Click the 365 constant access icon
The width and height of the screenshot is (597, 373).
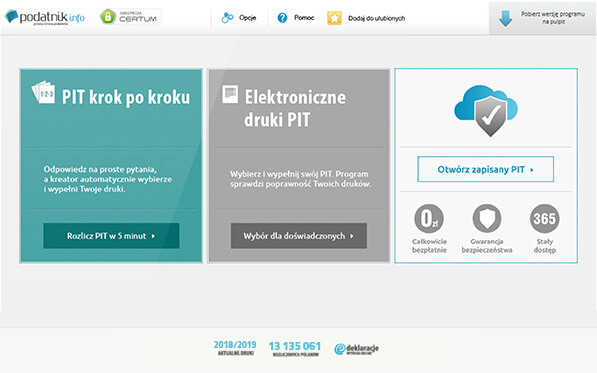click(x=544, y=218)
